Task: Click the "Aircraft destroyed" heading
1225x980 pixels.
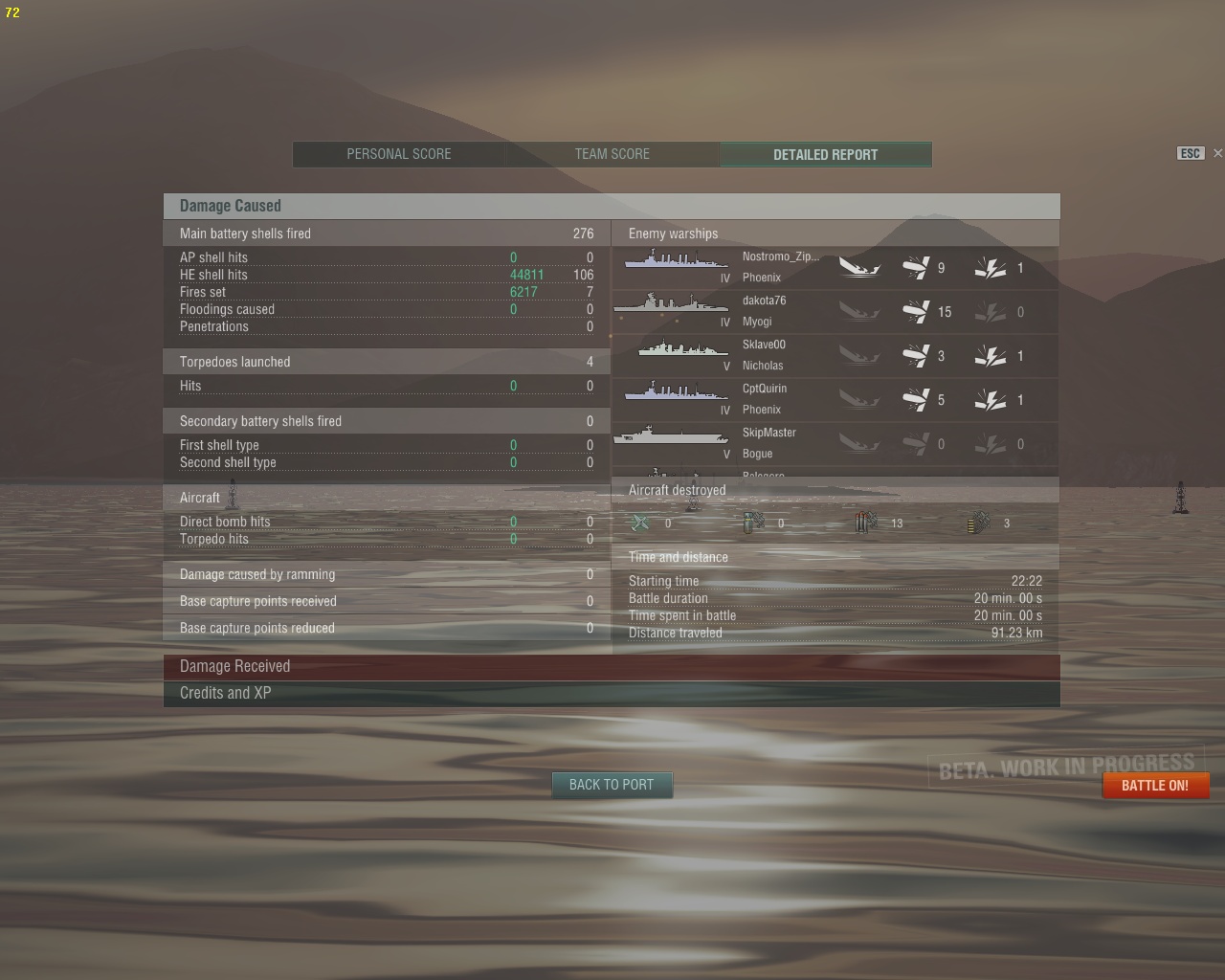Action: [677, 490]
